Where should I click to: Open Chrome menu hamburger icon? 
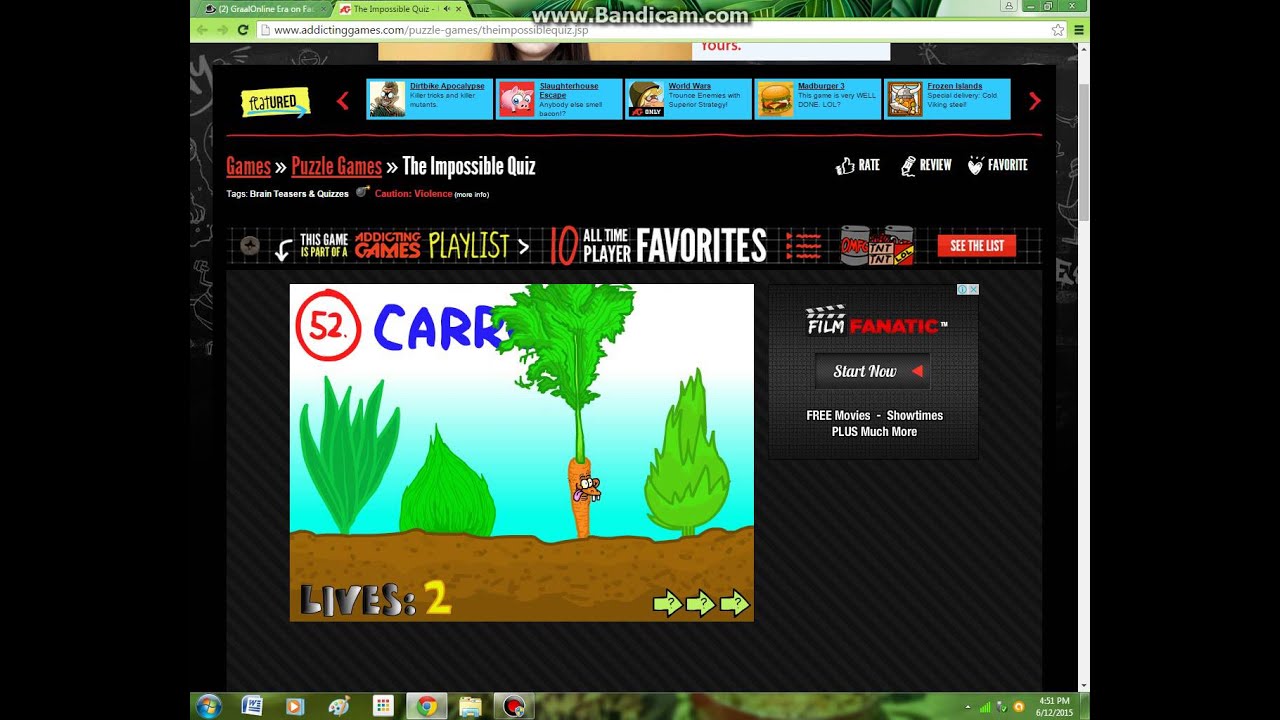click(x=1079, y=30)
